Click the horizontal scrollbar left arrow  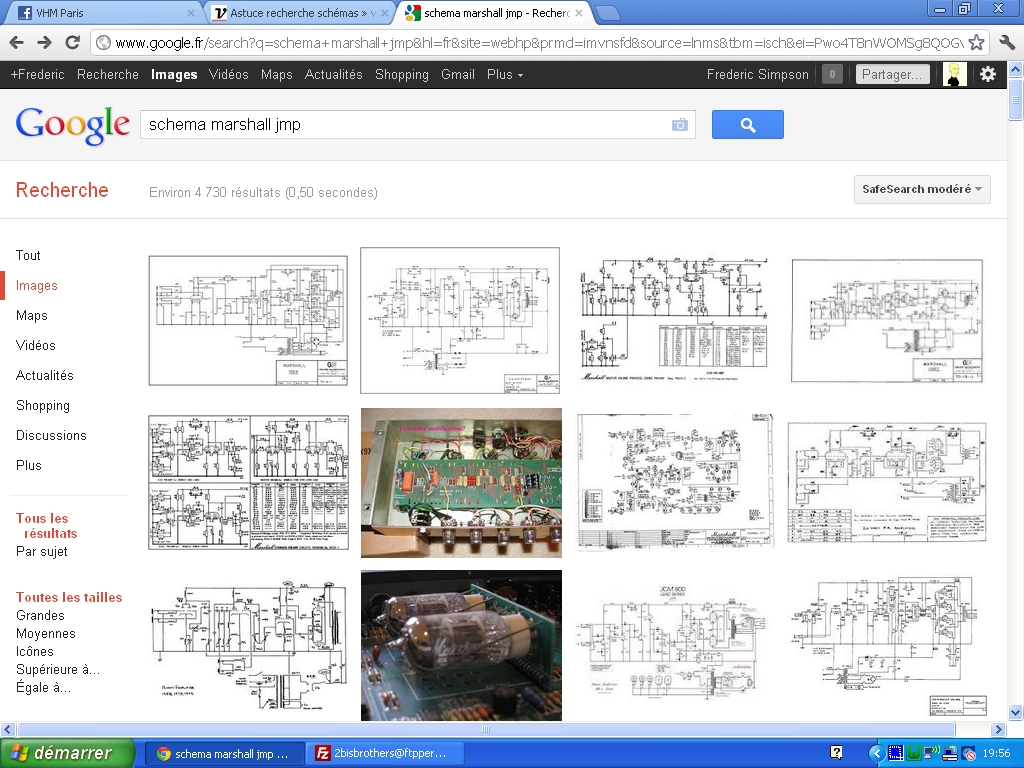click(x=8, y=729)
